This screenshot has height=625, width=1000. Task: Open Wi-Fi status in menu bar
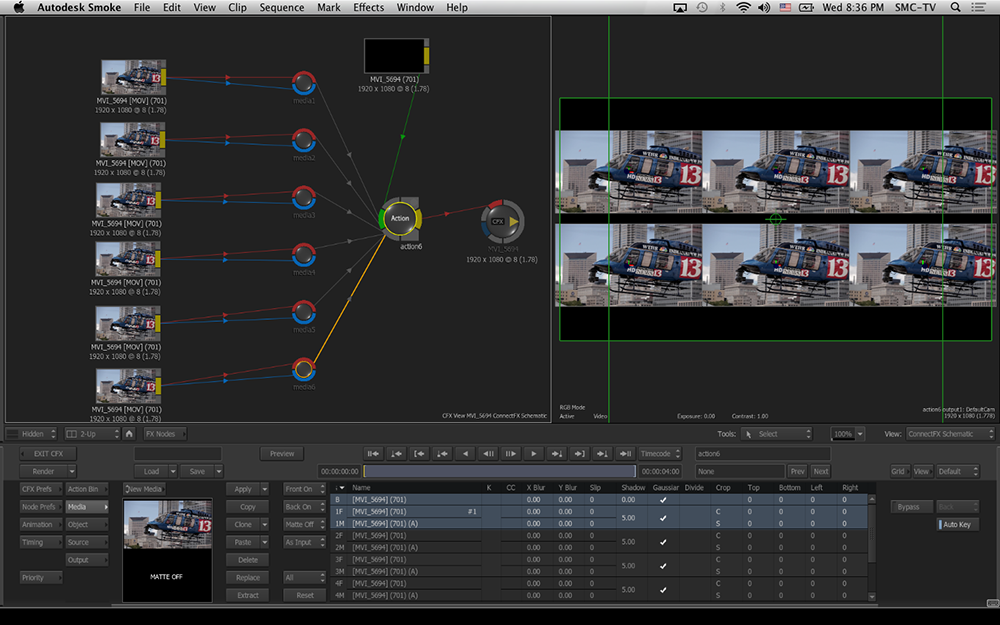pyautogui.click(x=743, y=8)
